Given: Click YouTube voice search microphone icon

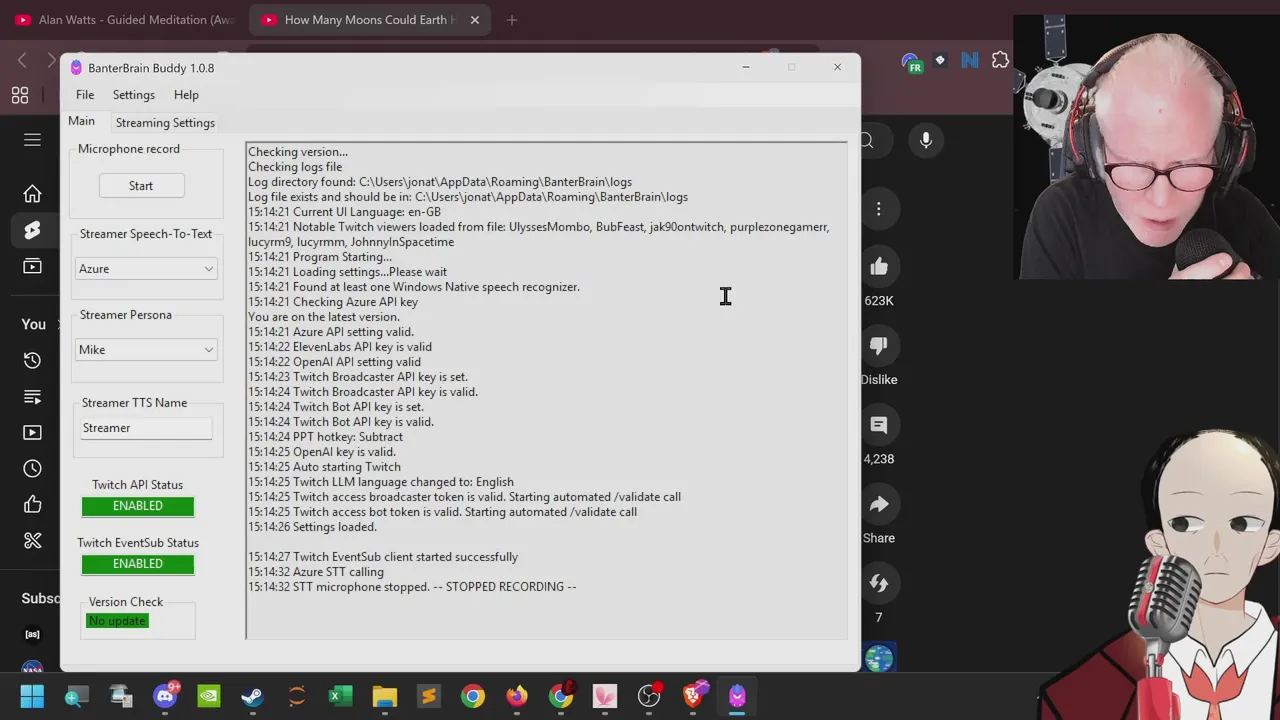Looking at the screenshot, I should 926,141.
